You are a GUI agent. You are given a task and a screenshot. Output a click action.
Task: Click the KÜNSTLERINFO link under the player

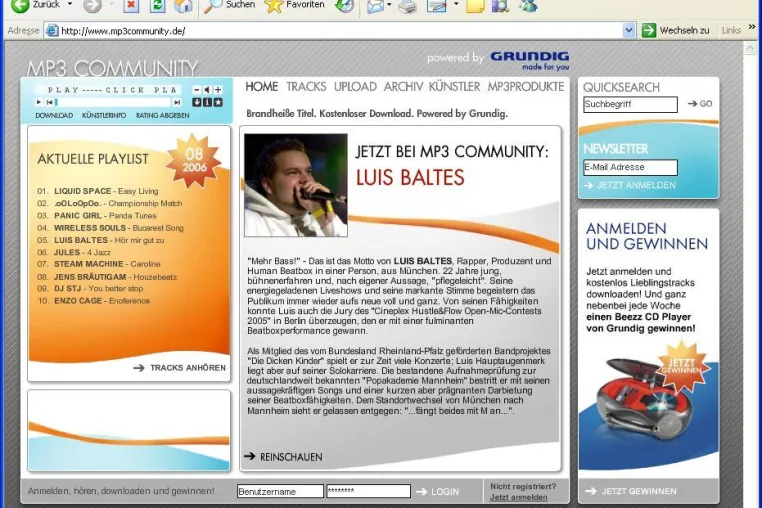[x=104, y=116]
